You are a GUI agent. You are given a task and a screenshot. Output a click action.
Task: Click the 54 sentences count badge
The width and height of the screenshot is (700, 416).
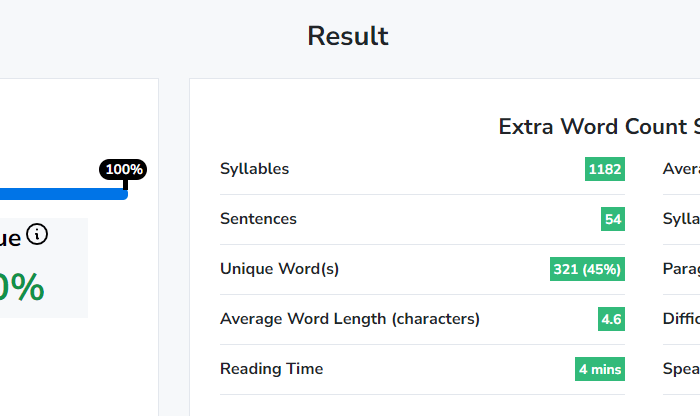[x=613, y=219]
